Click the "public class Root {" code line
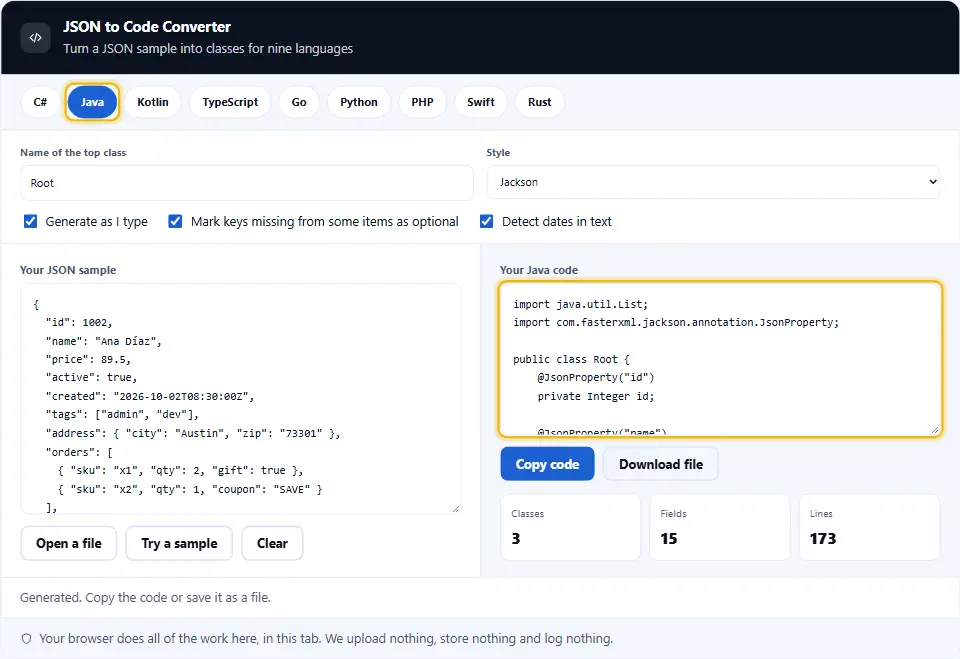 point(571,360)
